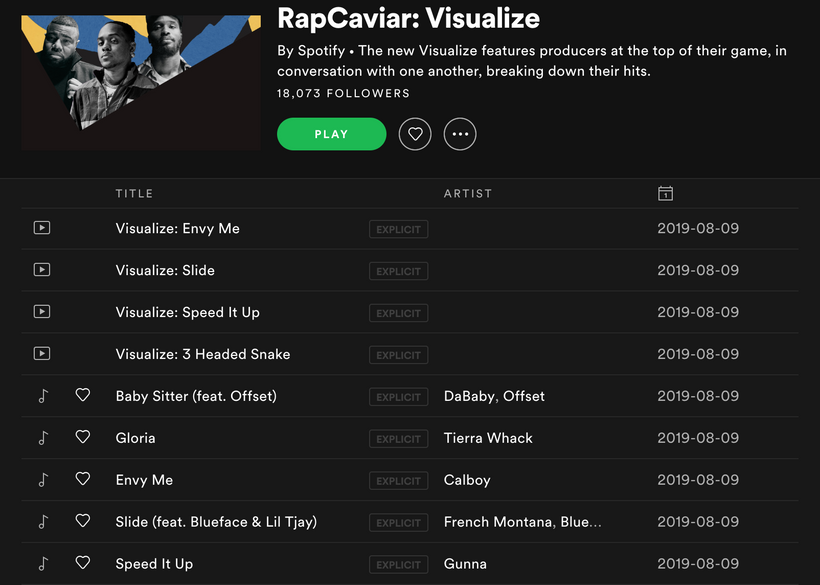820x585 pixels.
Task: Sort by the ARTIST column header
Action: pyautogui.click(x=468, y=193)
